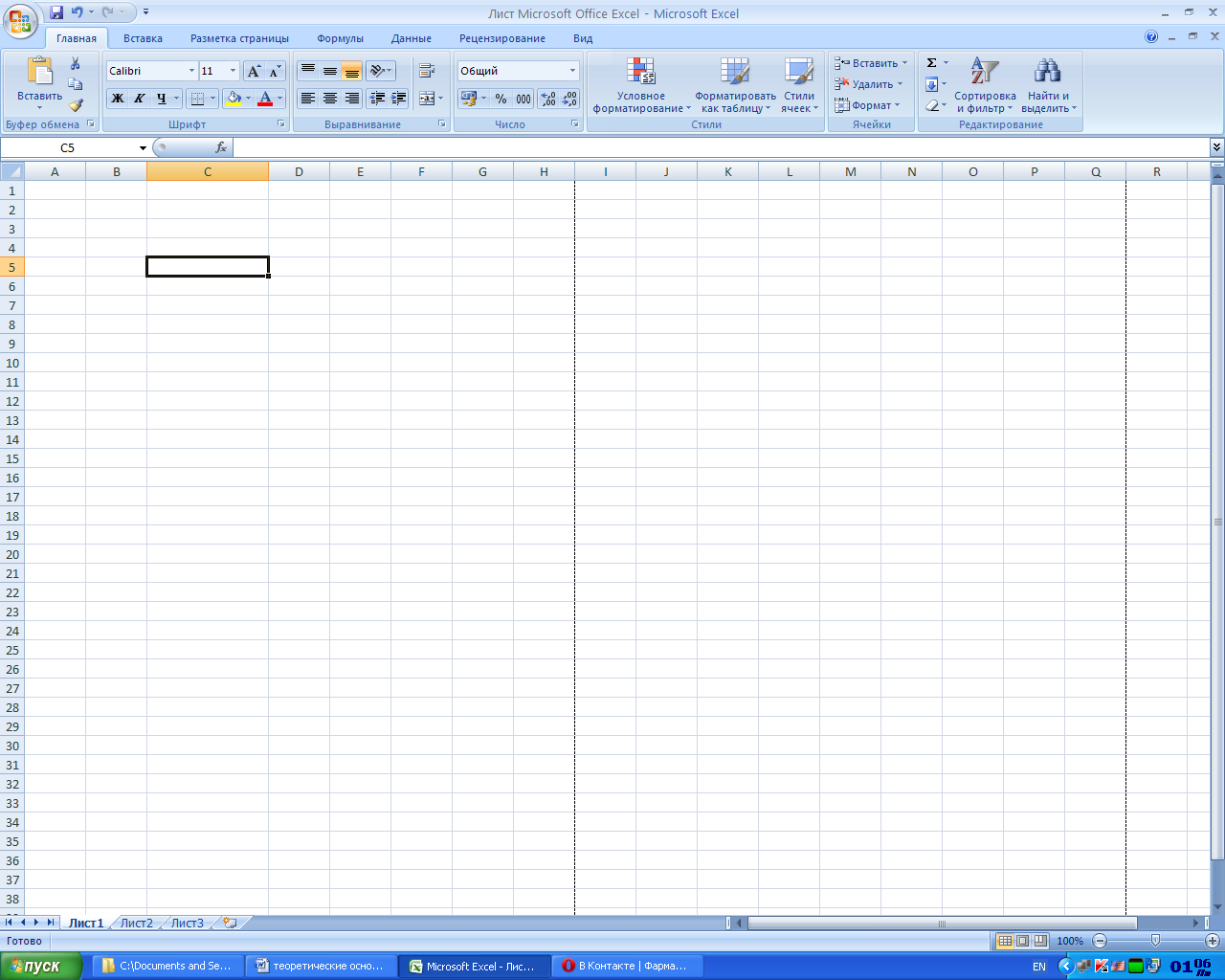Click the zoom slider handle
Viewport: 1225px width, 980px height.
tap(1155, 941)
